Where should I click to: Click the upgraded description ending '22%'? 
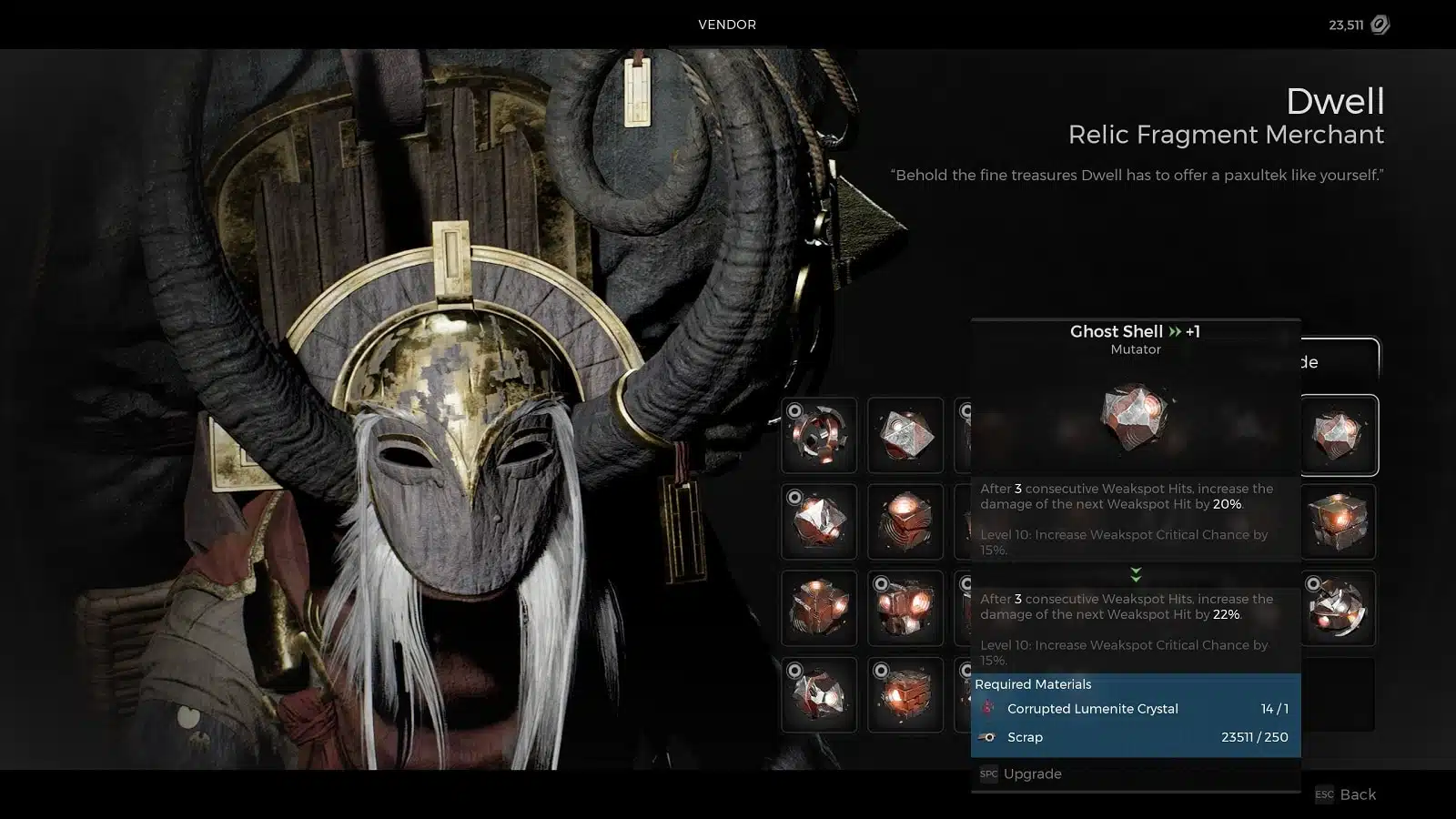[1127, 606]
